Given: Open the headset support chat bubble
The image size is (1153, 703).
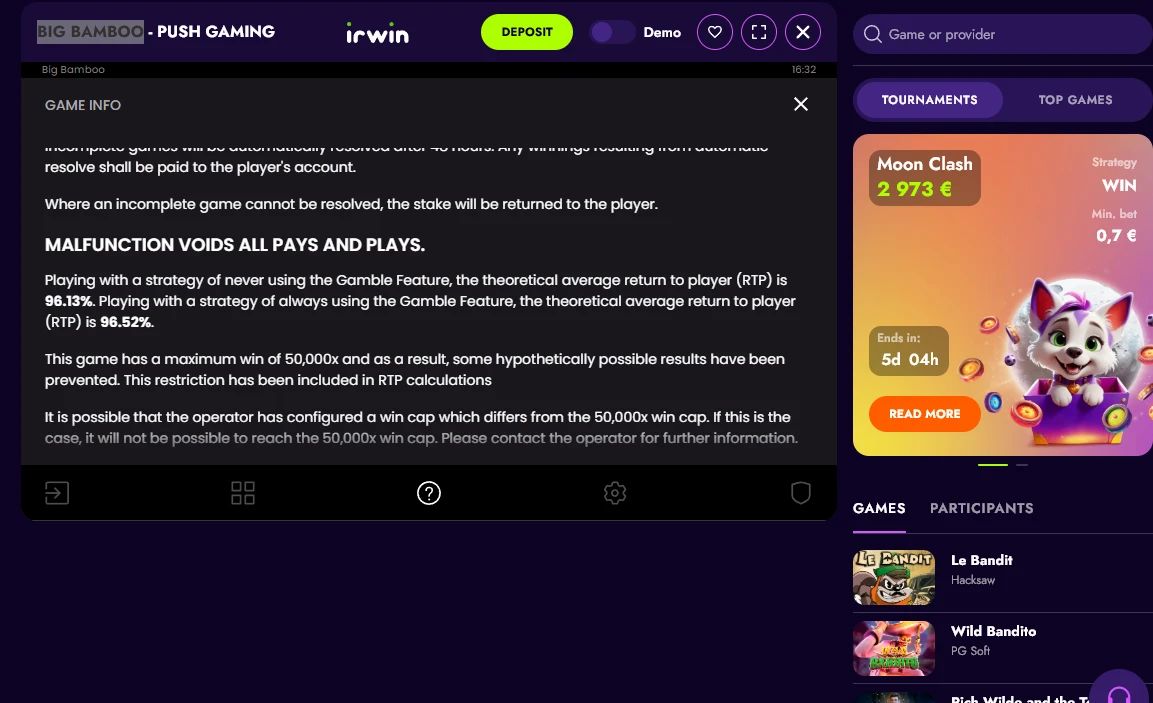Looking at the screenshot, I should click(x=1120, y=691).
